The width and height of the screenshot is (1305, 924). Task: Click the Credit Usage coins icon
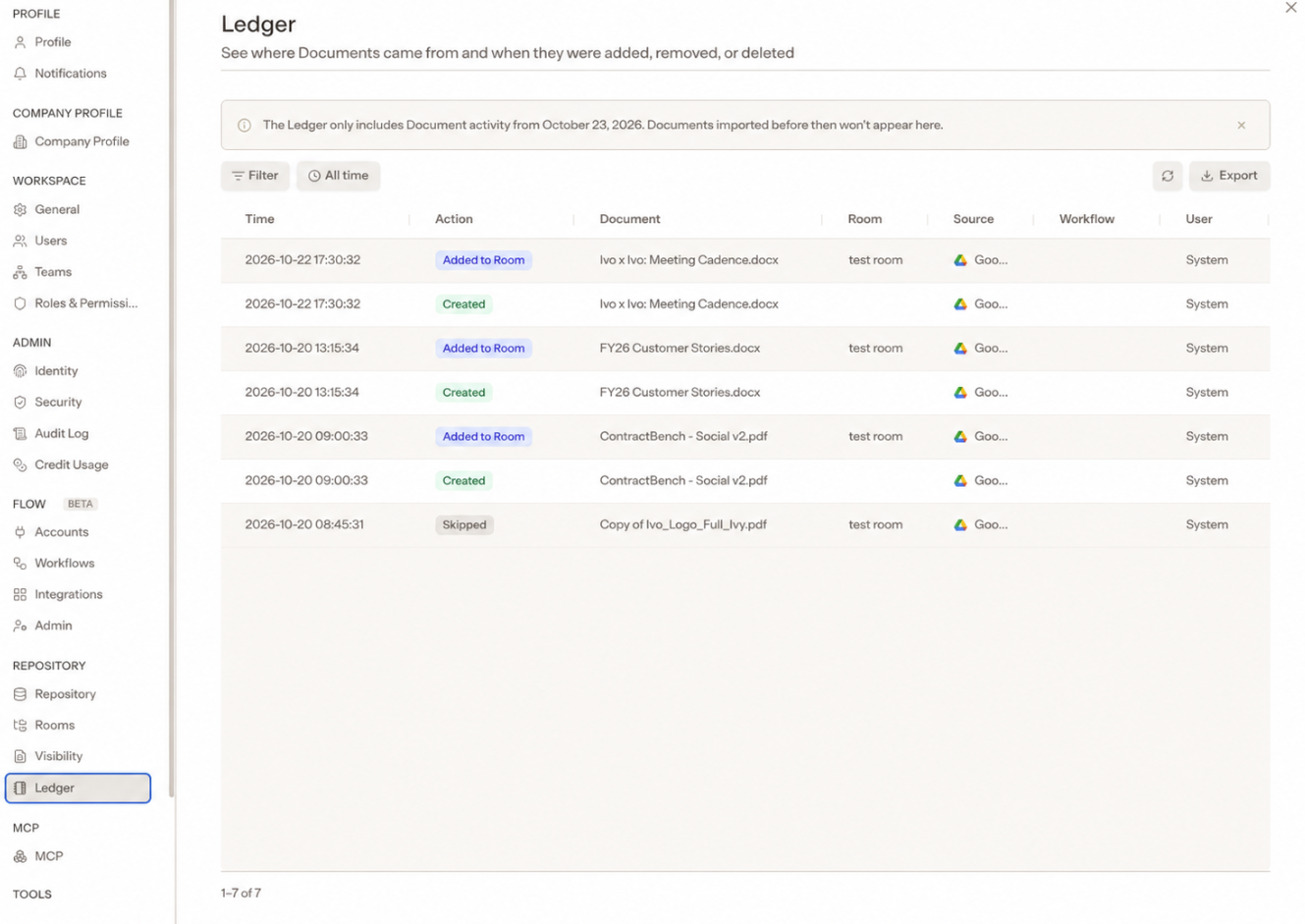pos(20,465)
